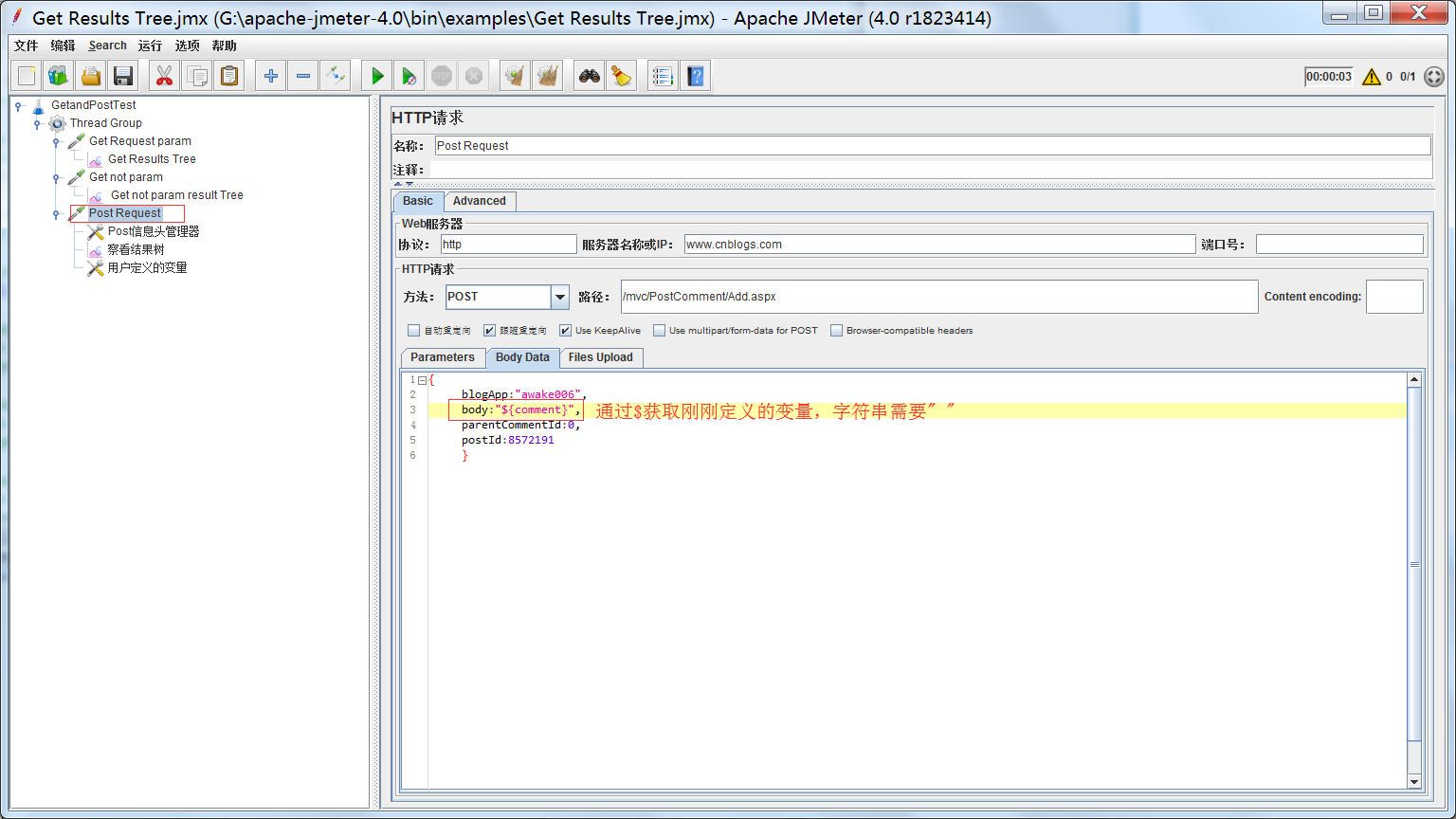Open the Function Helper dialog icon
This screenshot has height=819, width=1456.
pos(664,76)
